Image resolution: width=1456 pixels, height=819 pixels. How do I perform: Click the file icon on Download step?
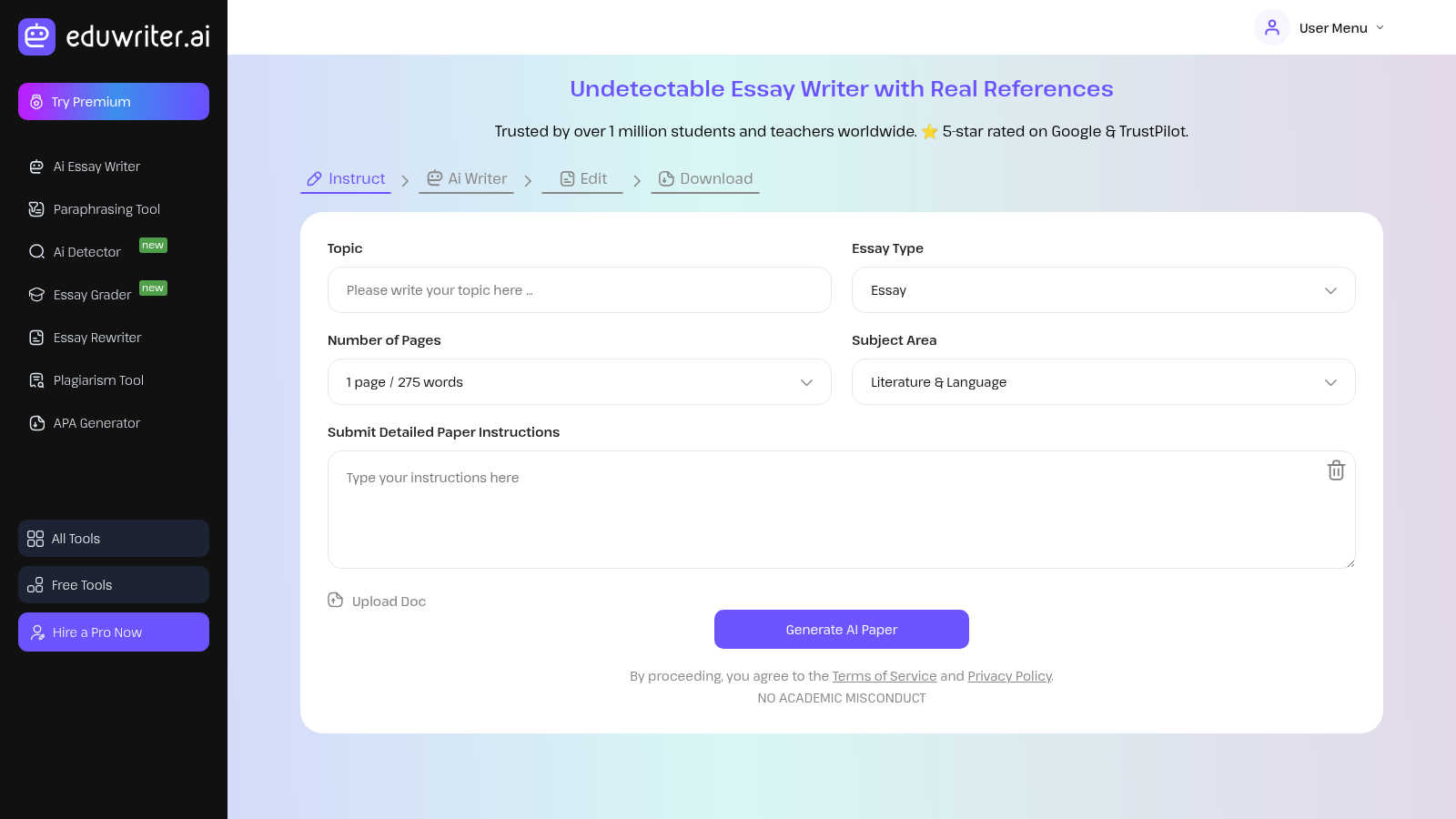[x=666, y=178]
